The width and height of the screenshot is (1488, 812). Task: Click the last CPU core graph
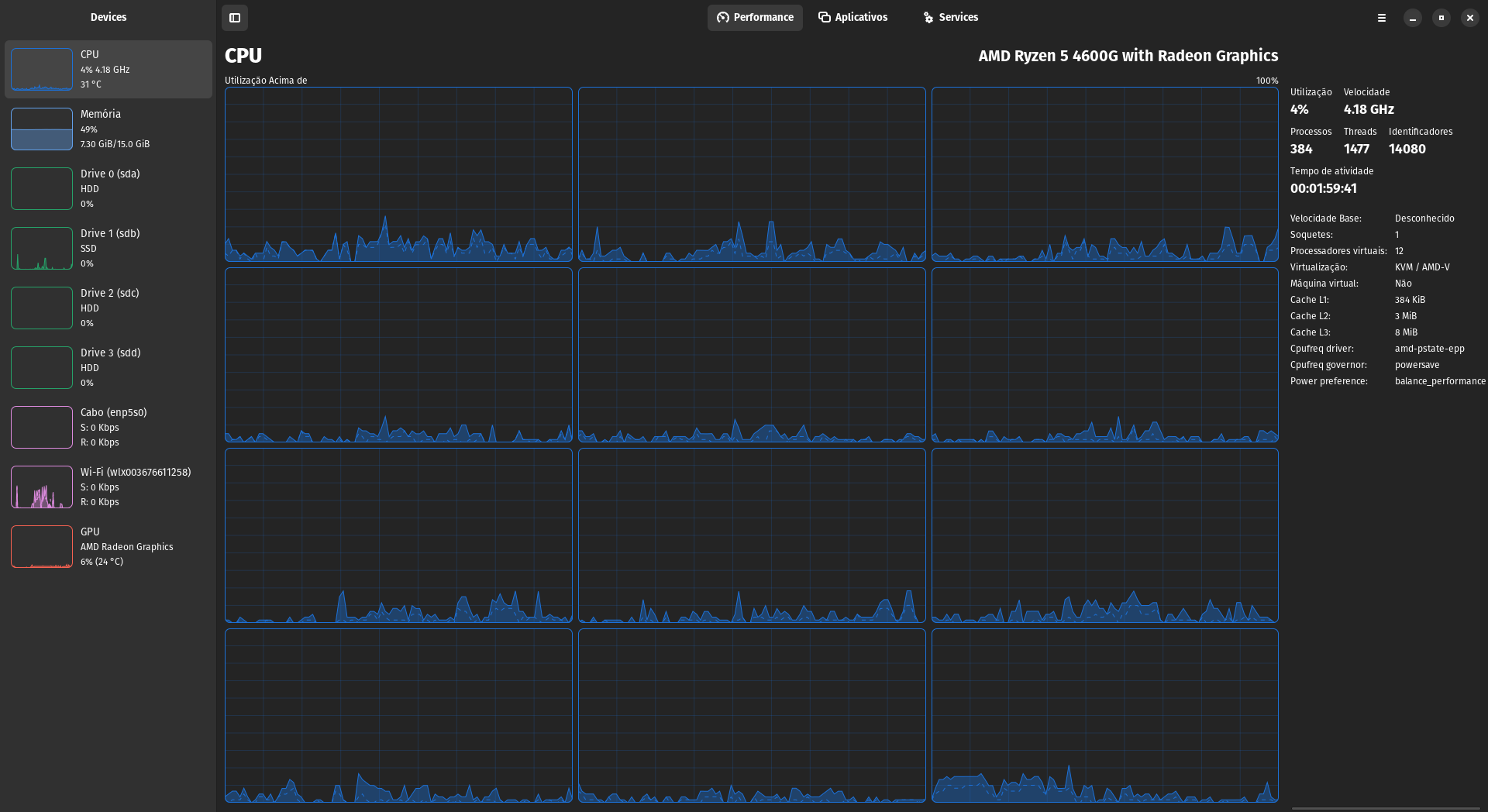click(1104, 715)
